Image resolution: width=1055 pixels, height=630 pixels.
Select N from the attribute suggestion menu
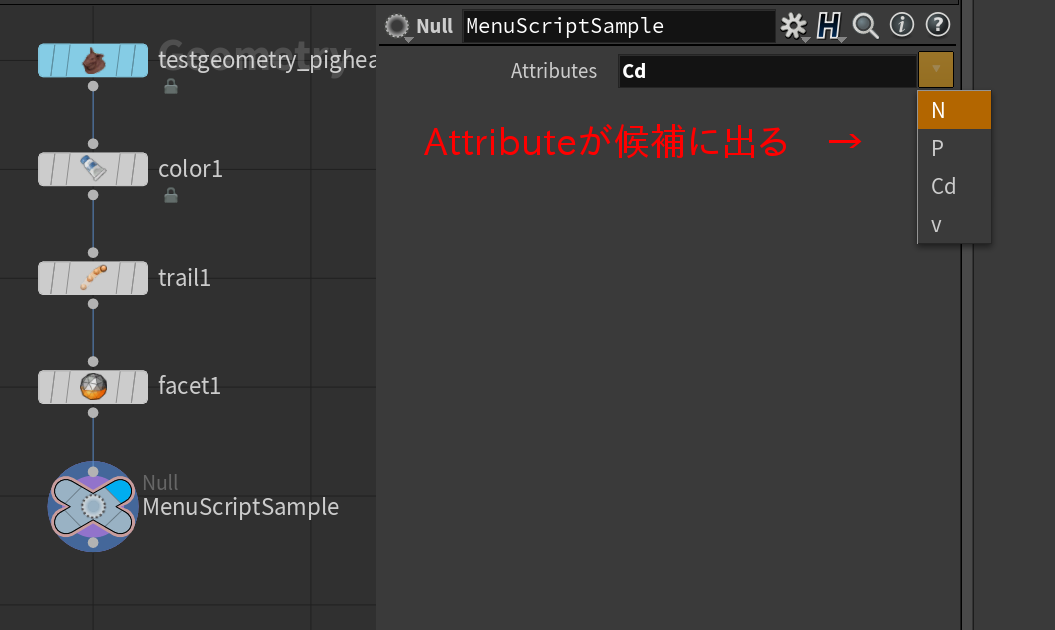(937, 110)
